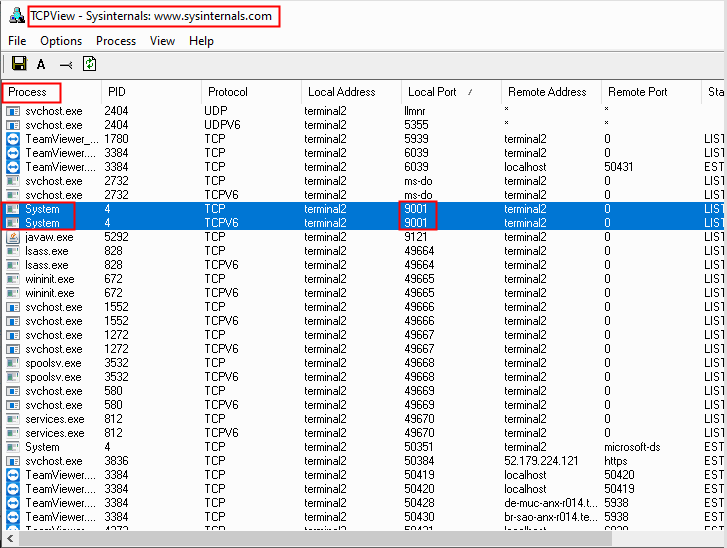Click remote port https cell
Image resolution: width=727 pixels, height=548 pixels.
click(x=616, y=461)
